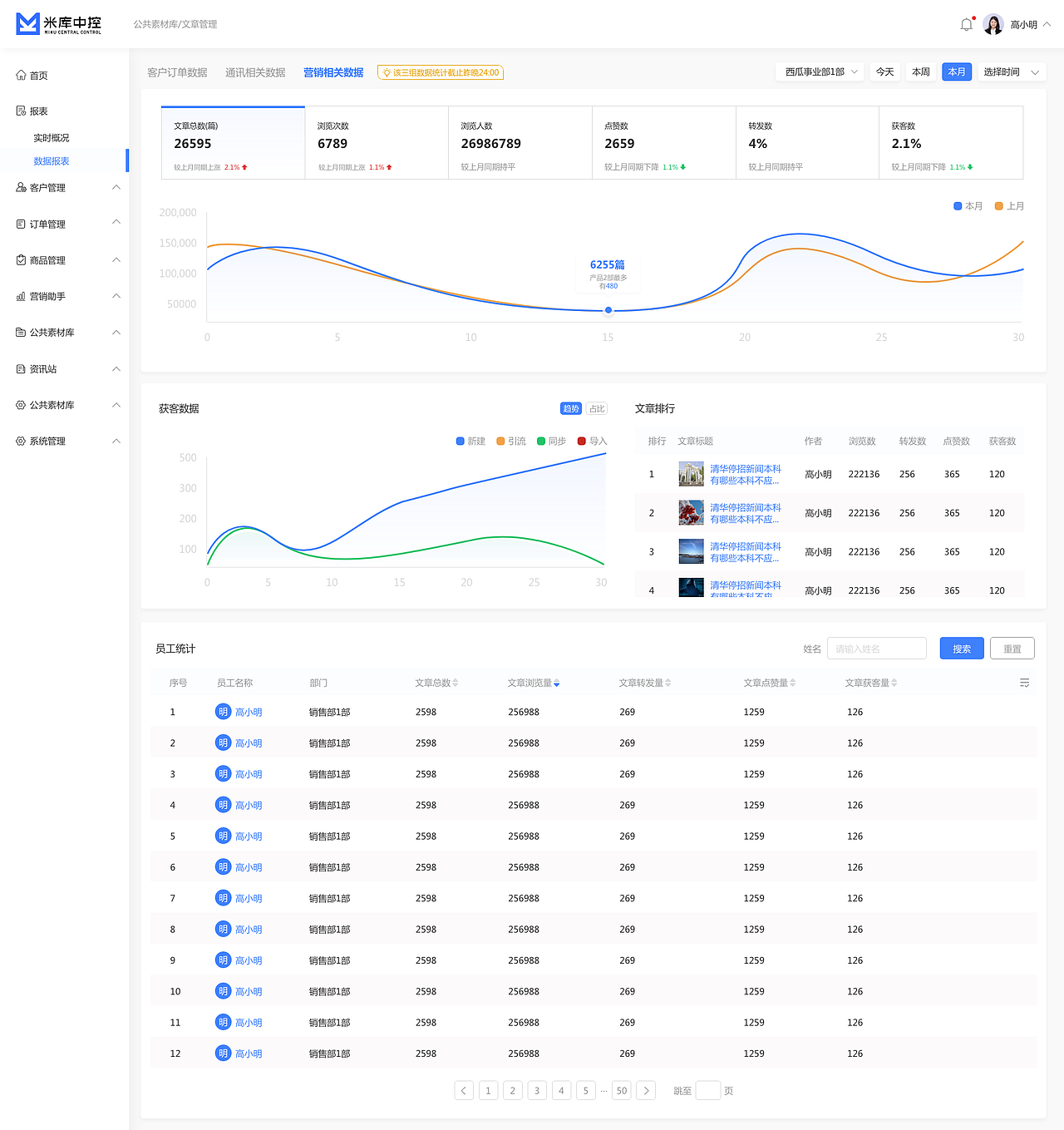The image size is (1064, 1130).
Task: Switch to the 通讯相关数据 tab
Action: (255, 73)
